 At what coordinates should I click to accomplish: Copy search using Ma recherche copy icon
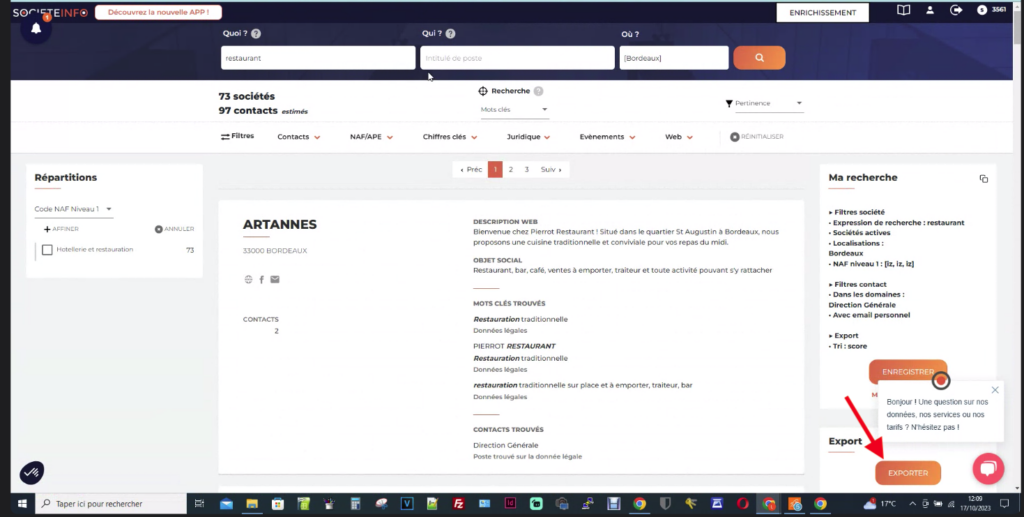point(983,178)
